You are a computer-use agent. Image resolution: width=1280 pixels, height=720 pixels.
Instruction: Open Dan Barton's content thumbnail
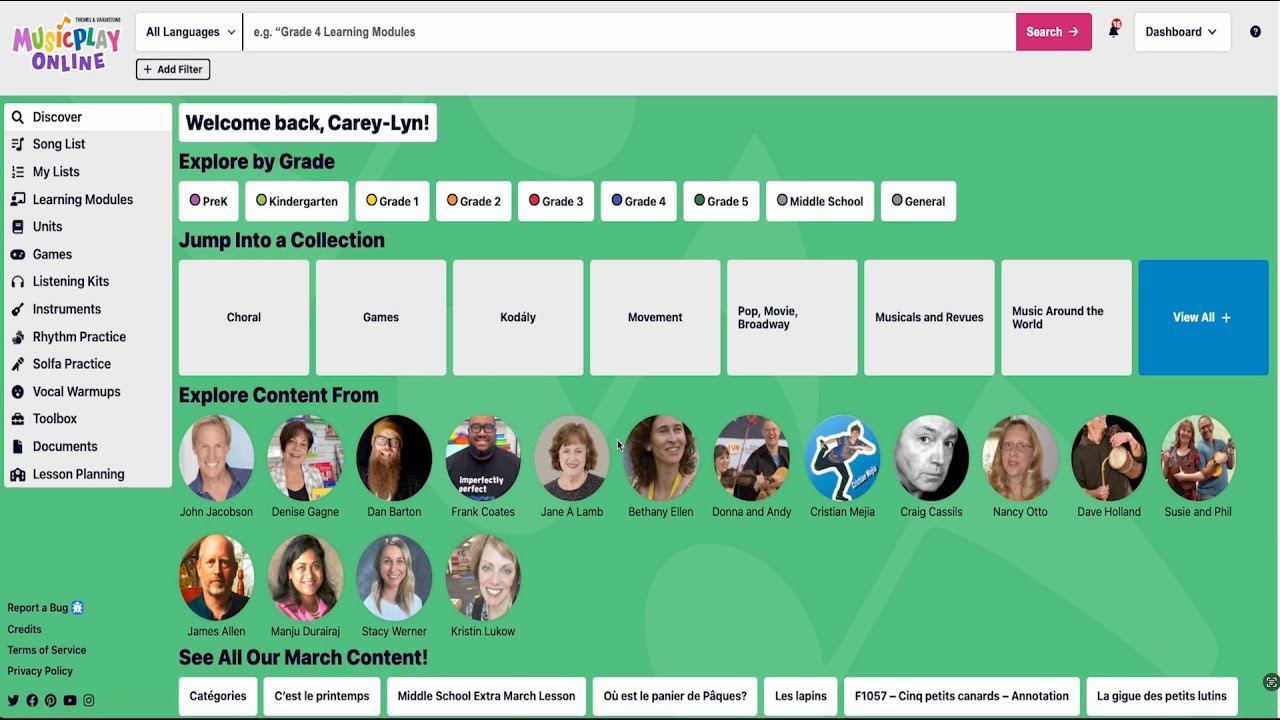[394, 458]
